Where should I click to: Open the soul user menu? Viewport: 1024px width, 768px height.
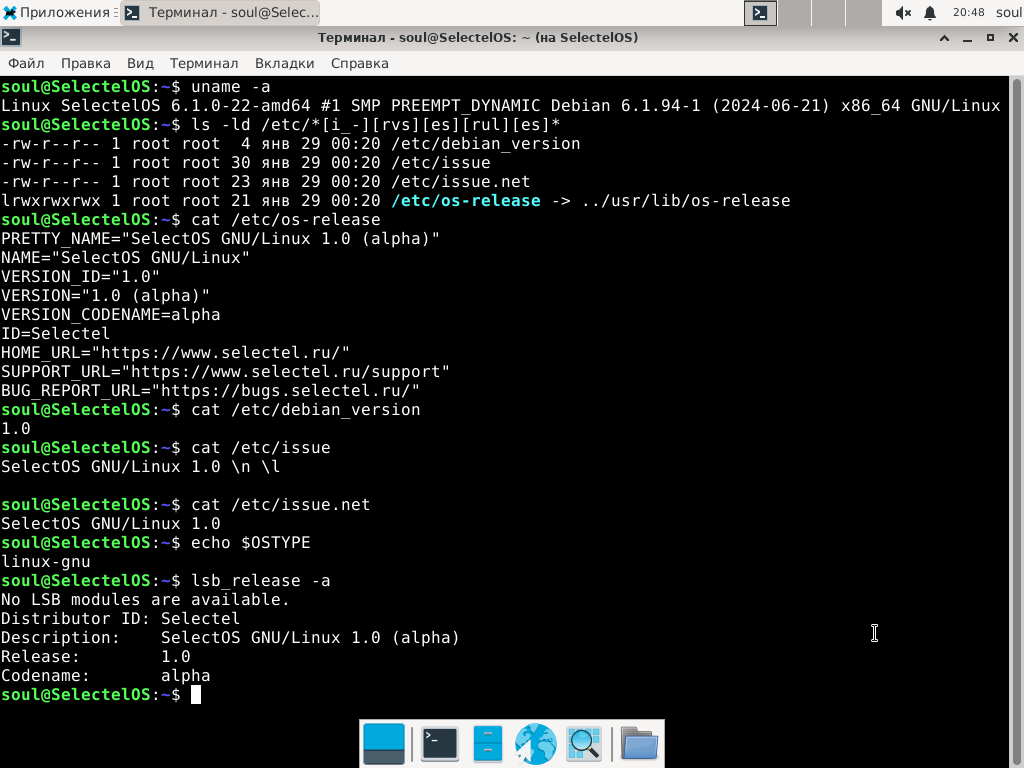point(1009,12)
